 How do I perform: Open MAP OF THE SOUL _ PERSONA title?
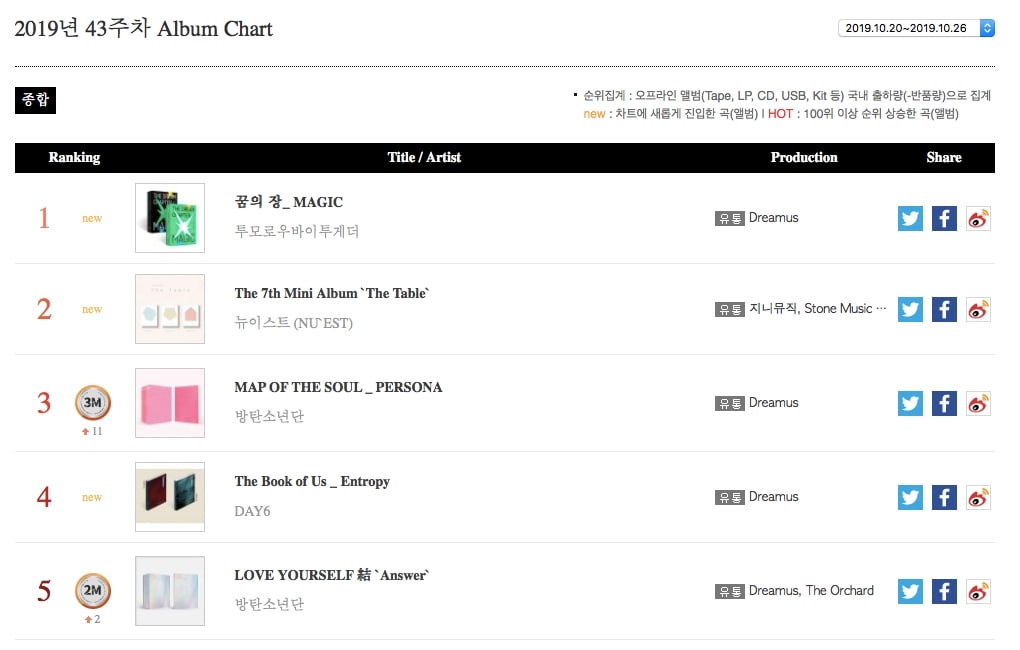point(338,387)
